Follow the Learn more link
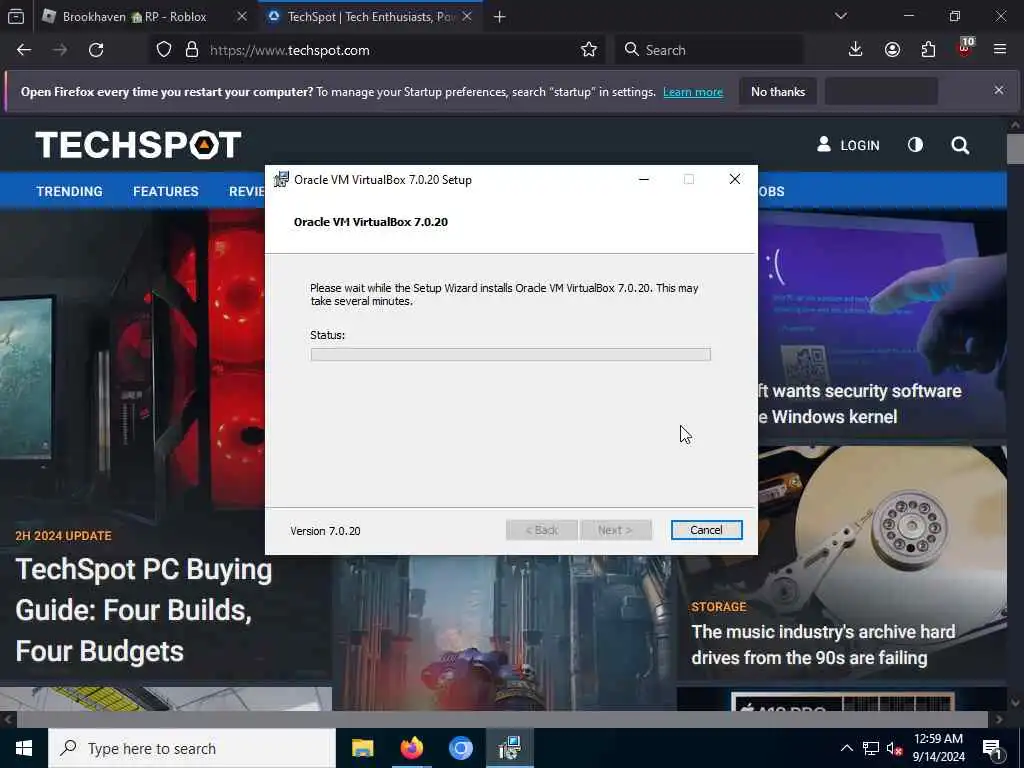 [693, 92]
